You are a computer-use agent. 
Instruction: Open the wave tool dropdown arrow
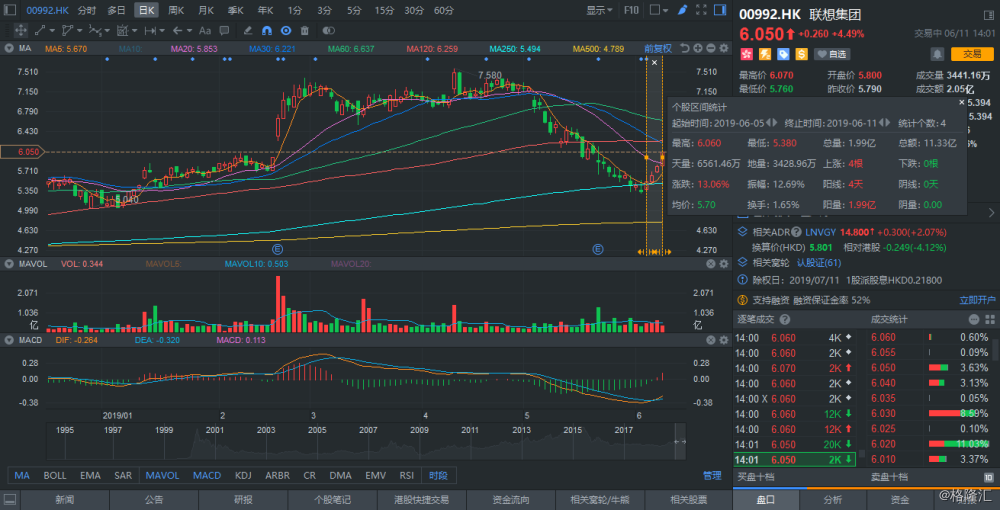coord(107,30)
